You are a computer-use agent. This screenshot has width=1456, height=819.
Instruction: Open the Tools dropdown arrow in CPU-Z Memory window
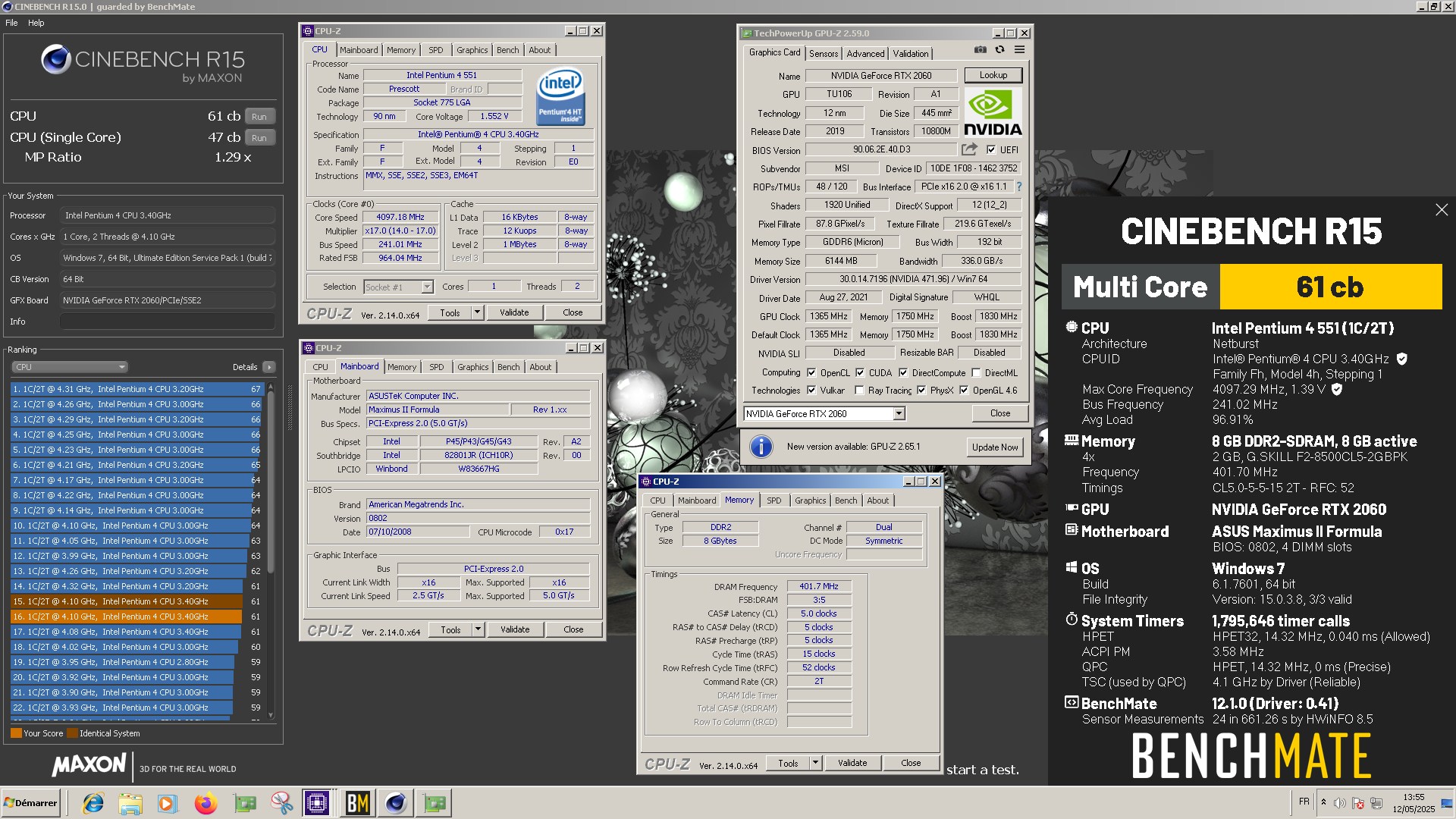[x=815, y=763]
